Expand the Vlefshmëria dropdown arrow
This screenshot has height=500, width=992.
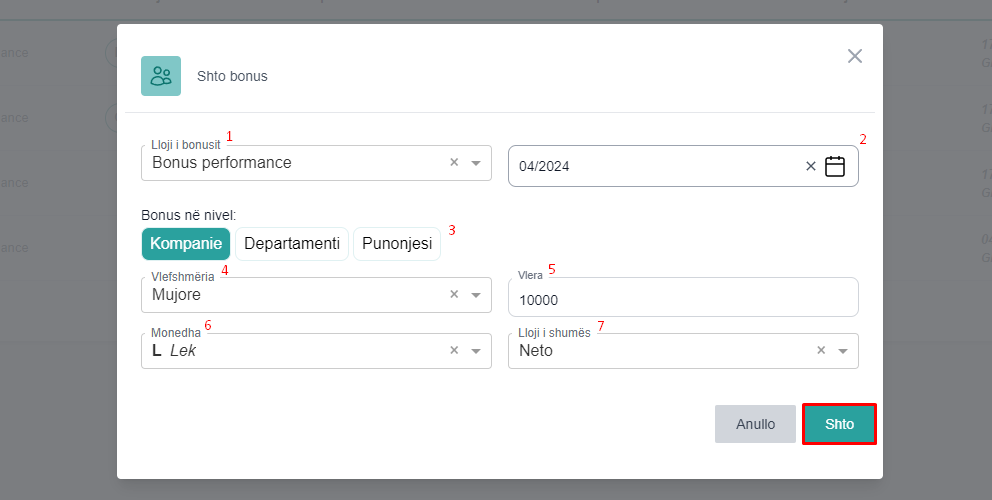click(476, 295)
